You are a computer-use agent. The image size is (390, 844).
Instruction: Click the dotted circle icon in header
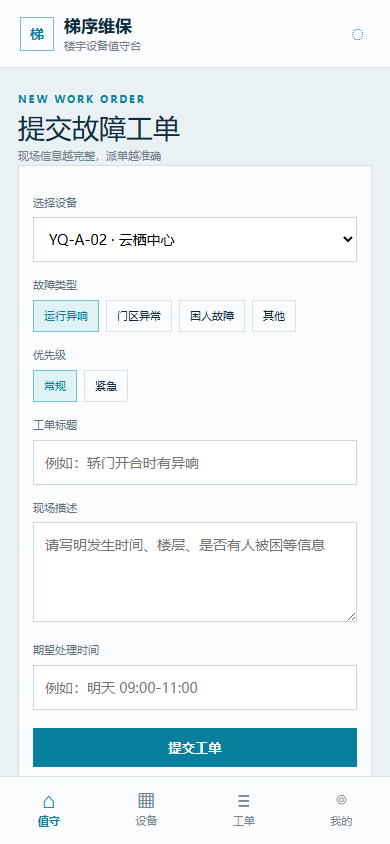point(357,34)
